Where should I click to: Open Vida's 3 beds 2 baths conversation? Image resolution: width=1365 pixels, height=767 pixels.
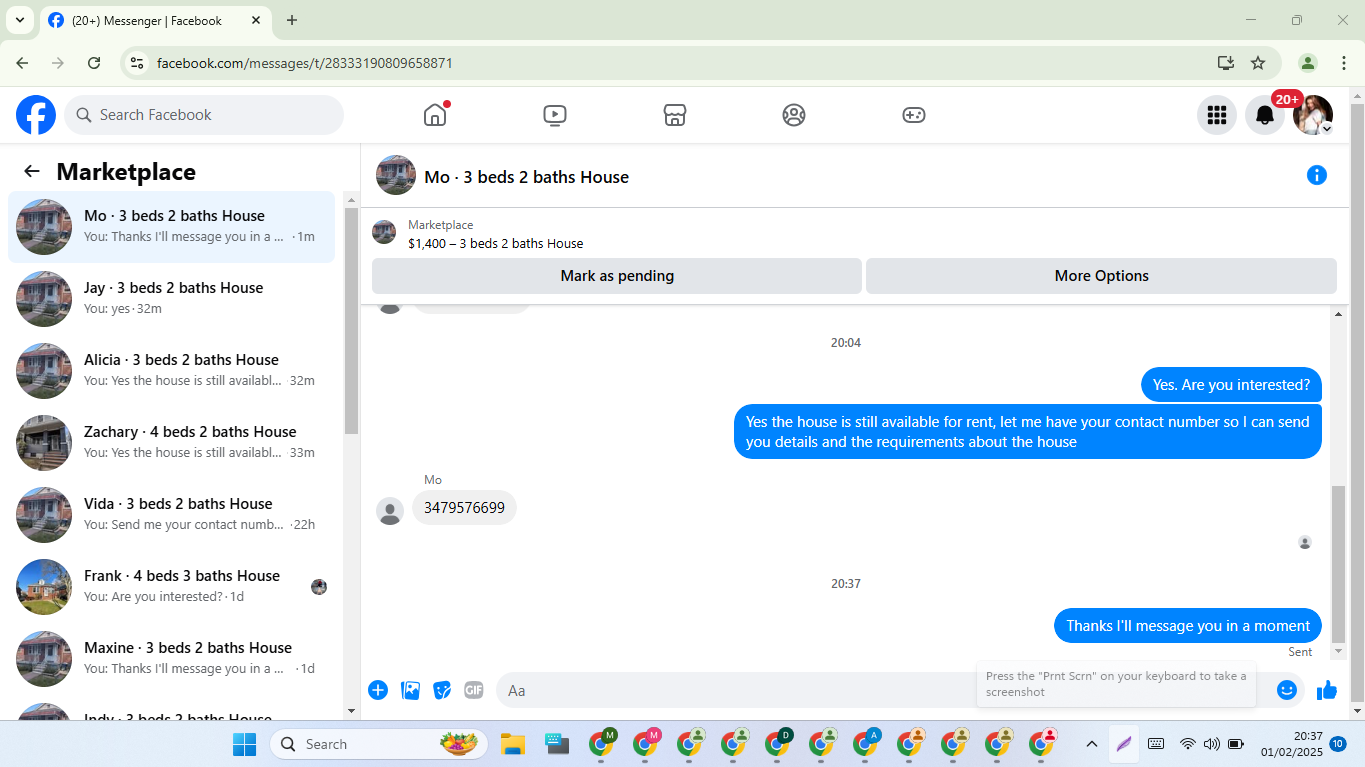pyautogui.click(x=171, y=515)
